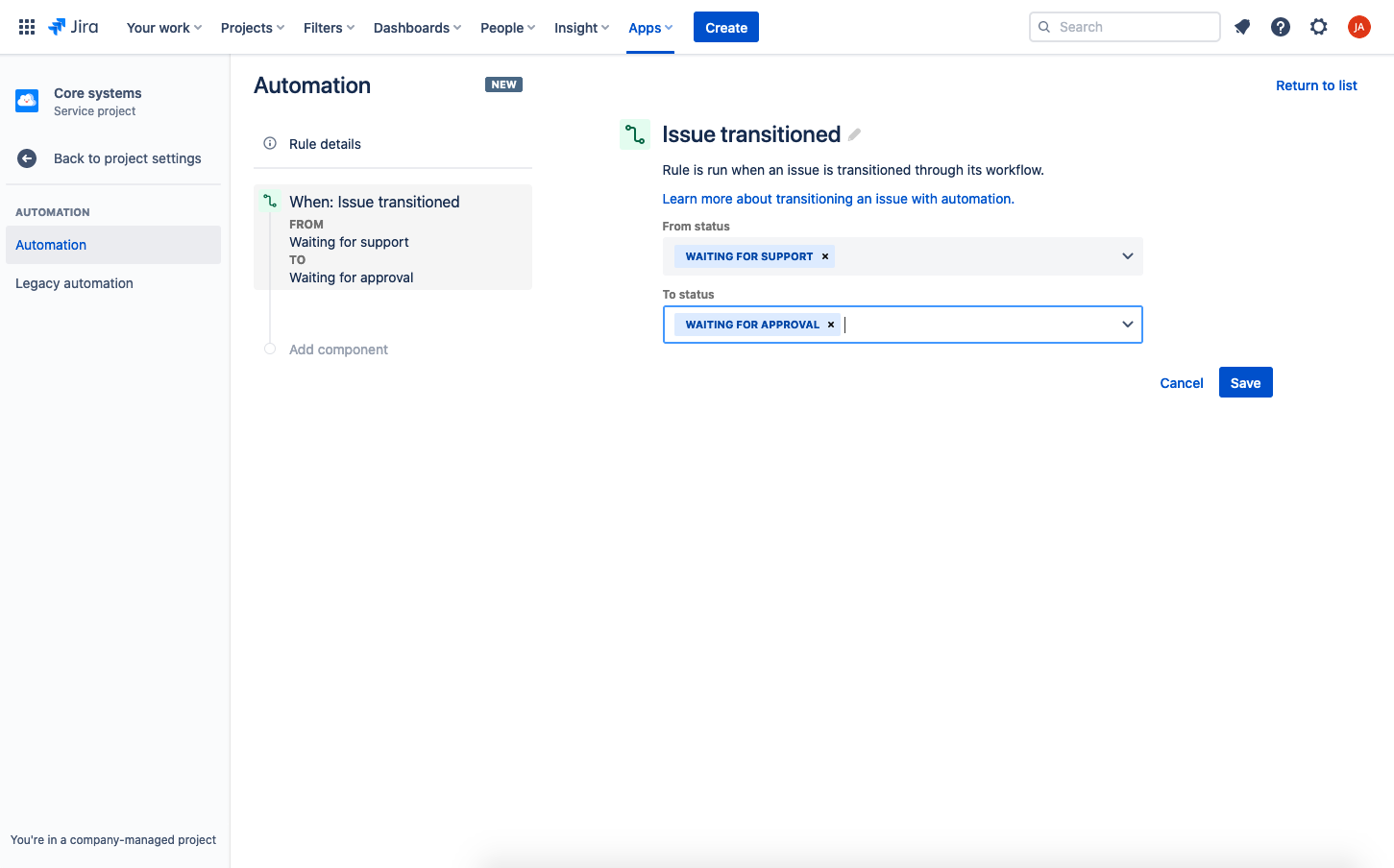Save the trigger configuration

pos(1245,382)
